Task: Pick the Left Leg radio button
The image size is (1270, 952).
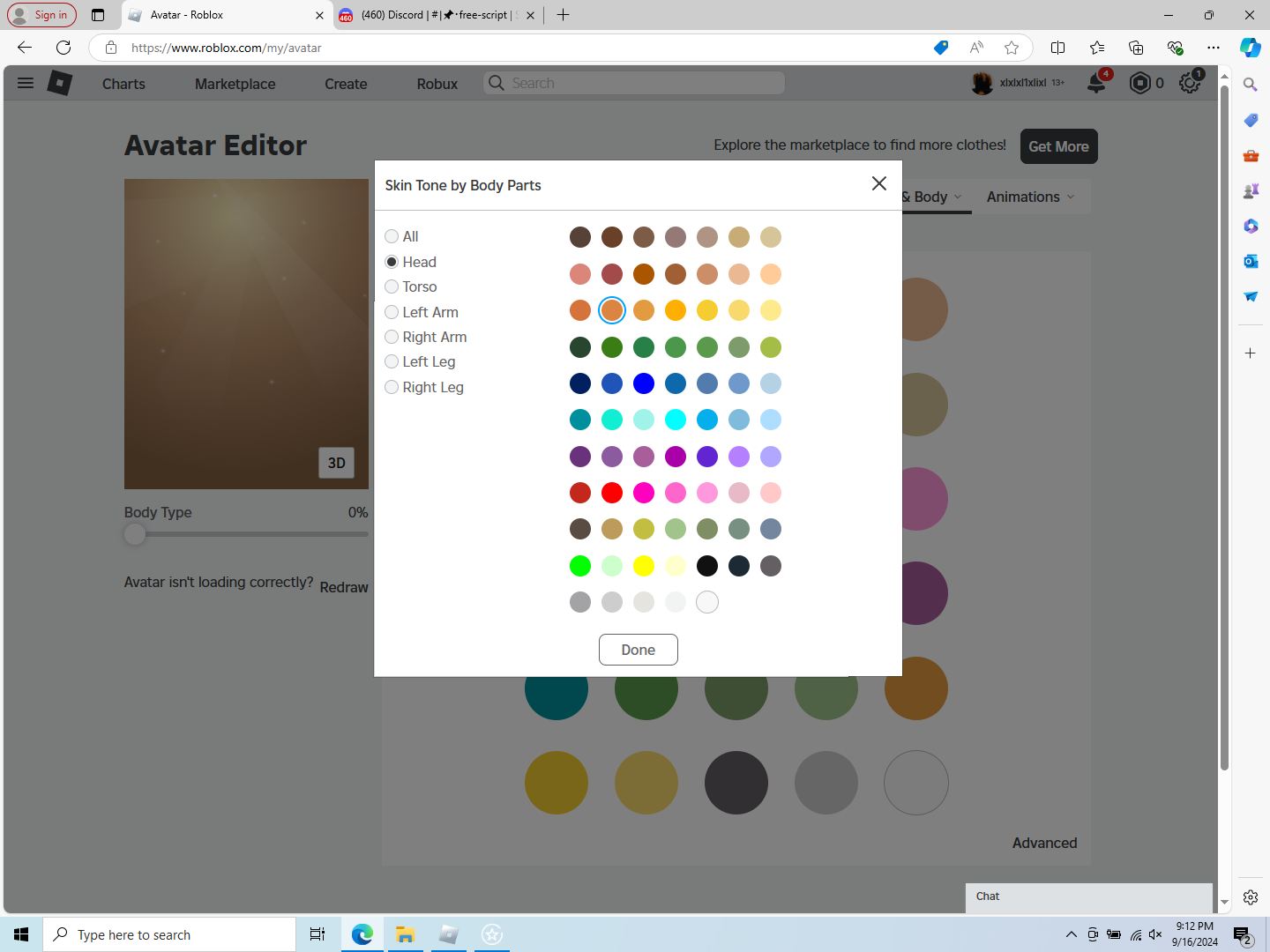Action: (392, 361)
